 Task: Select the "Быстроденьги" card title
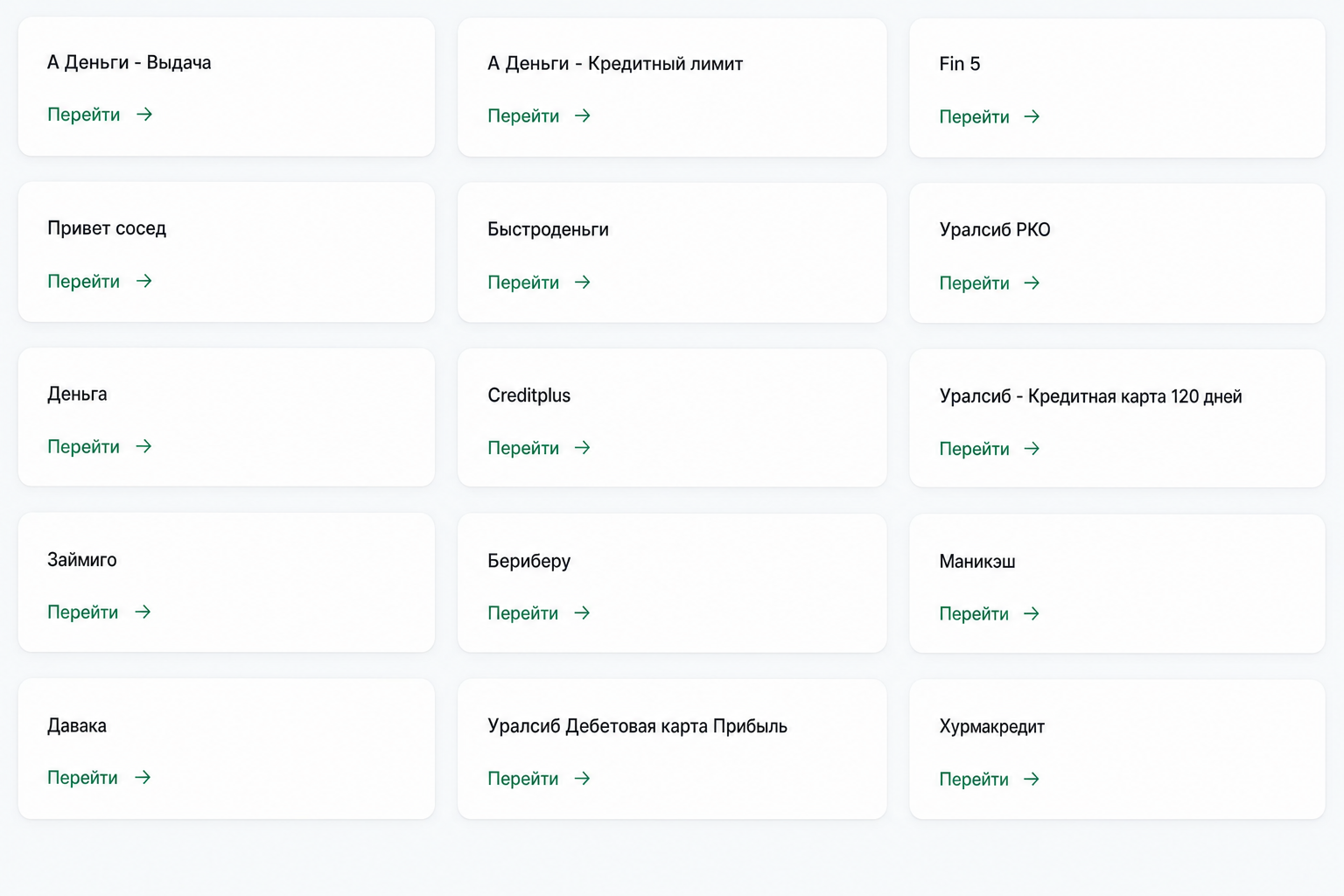(x=549, y=229)
